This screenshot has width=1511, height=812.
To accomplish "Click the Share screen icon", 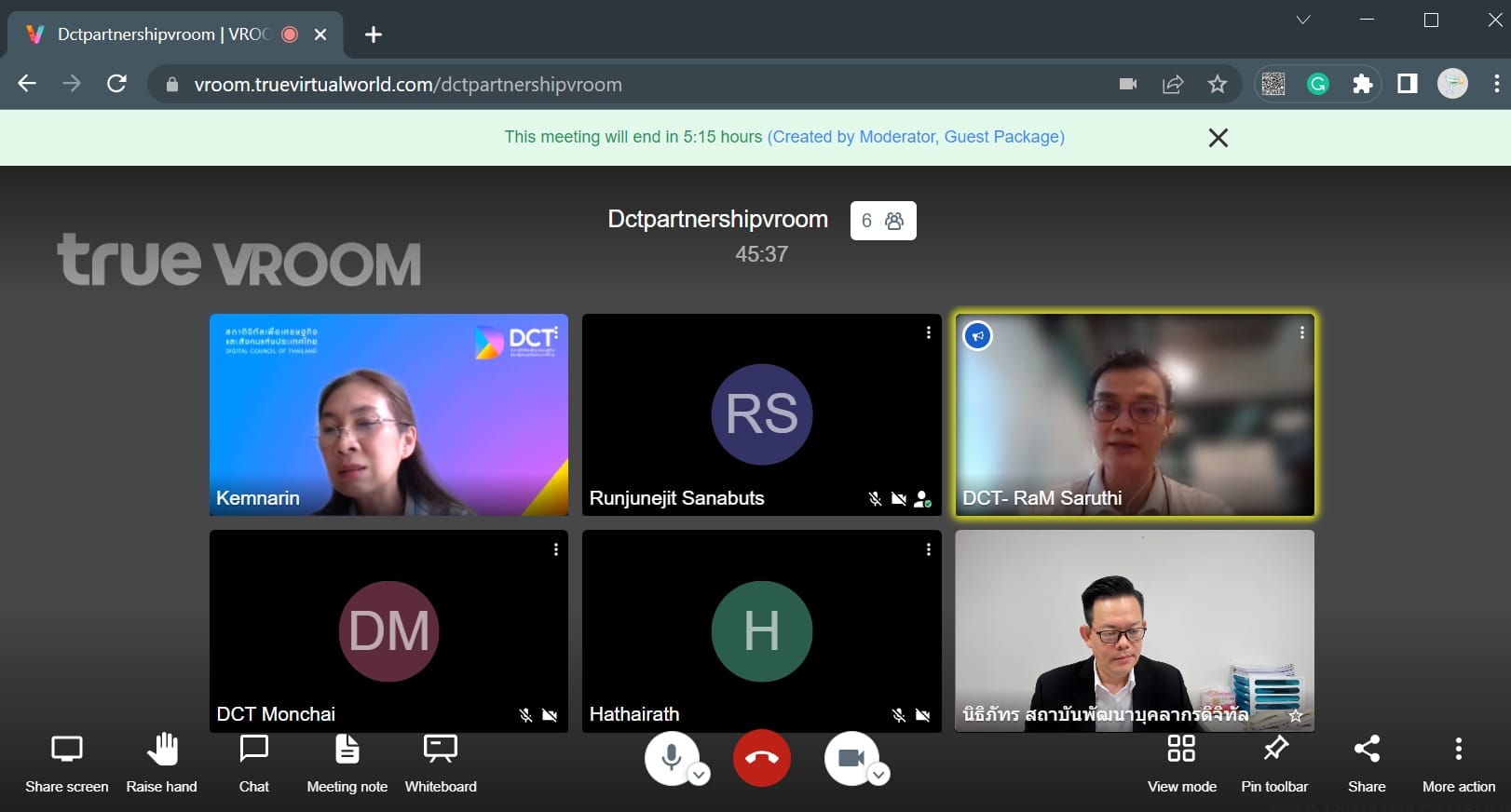I will pos(66,750).
